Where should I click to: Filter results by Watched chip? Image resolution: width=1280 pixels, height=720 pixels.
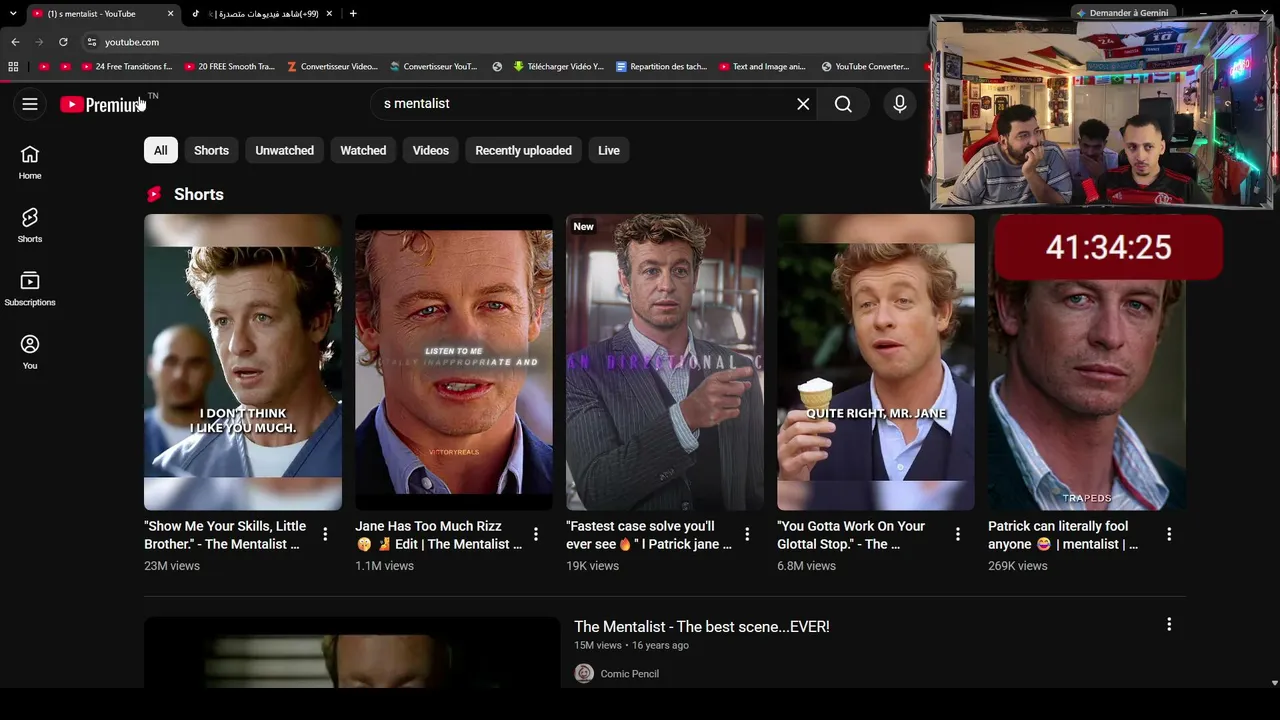363,151
